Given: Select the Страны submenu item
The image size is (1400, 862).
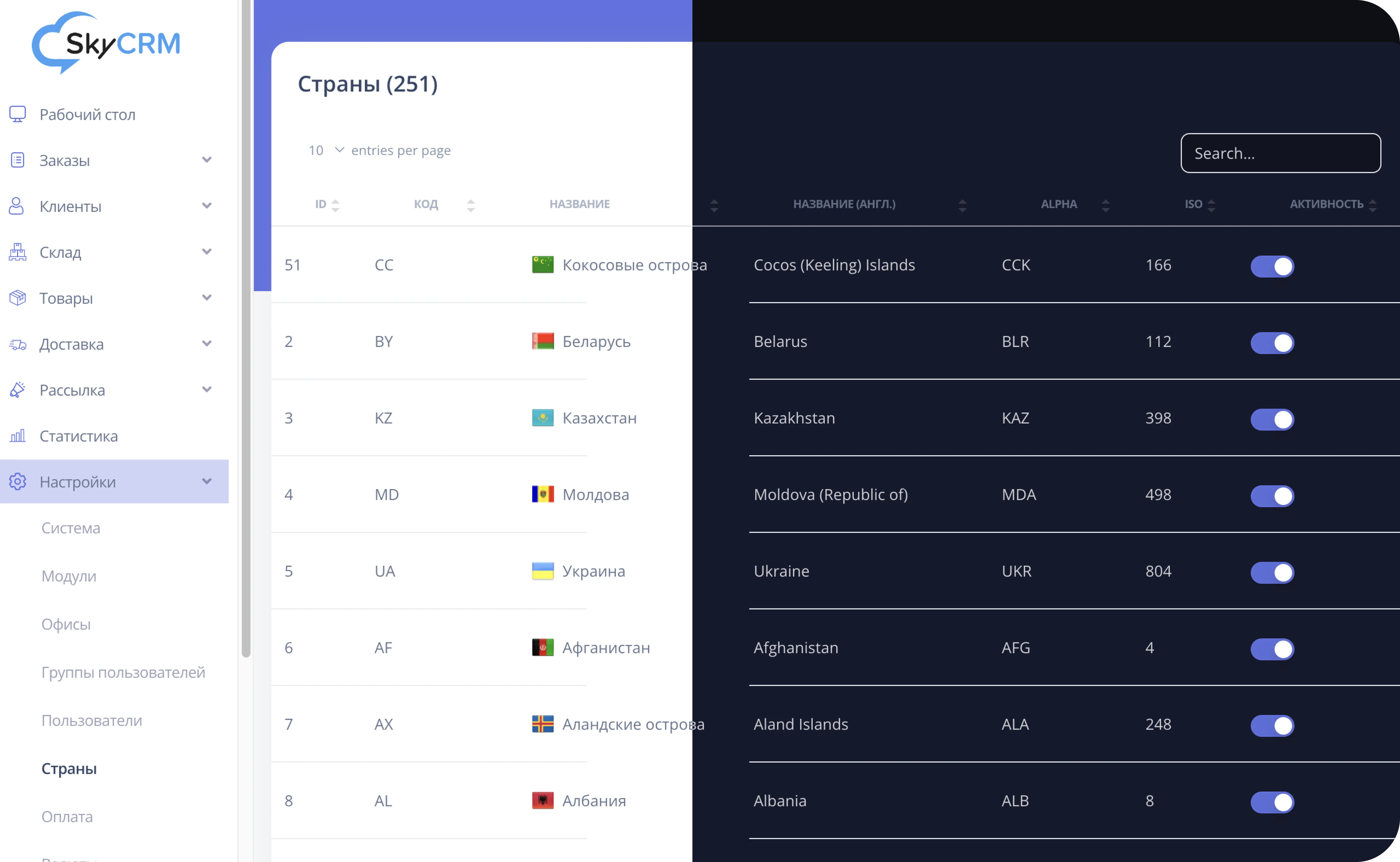Looking at the screenshot, I should click(x=69, y=768).
